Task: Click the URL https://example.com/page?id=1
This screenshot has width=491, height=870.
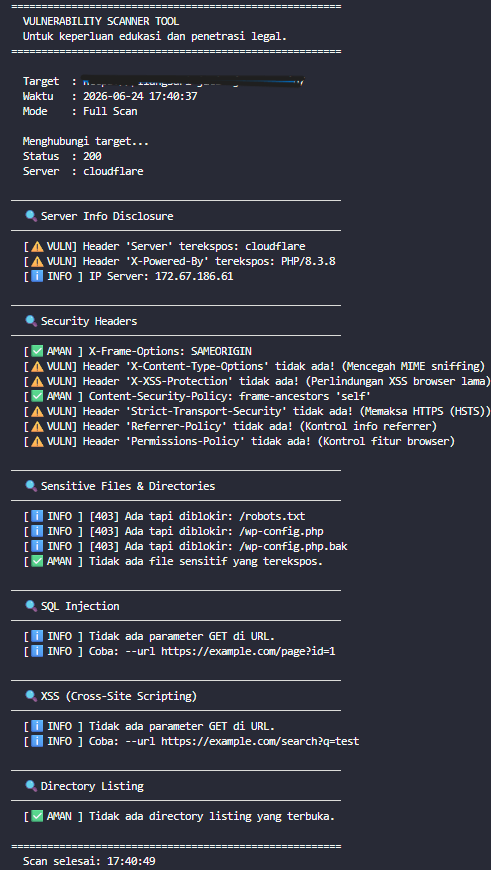Action: pyautogui.click(x=248, y=651)
